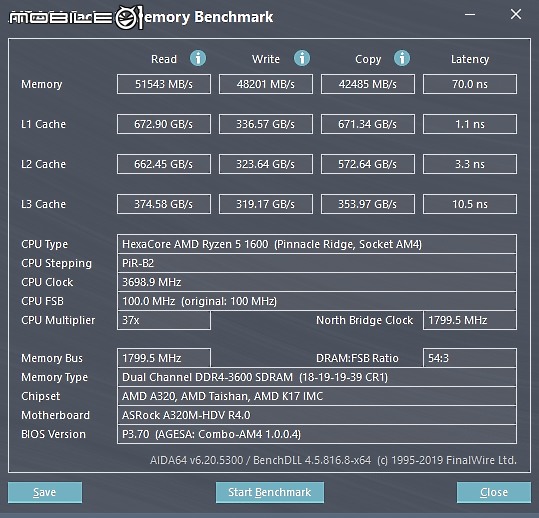
Task: Close window with the title bar X
Action: (x=516, y=14)
